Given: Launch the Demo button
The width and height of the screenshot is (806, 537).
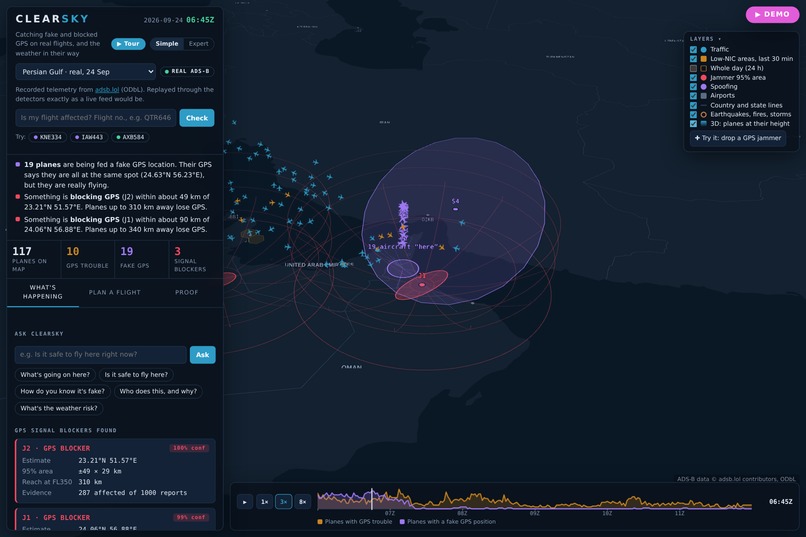Looking at the screenshot, I should (x=772, y=14).
